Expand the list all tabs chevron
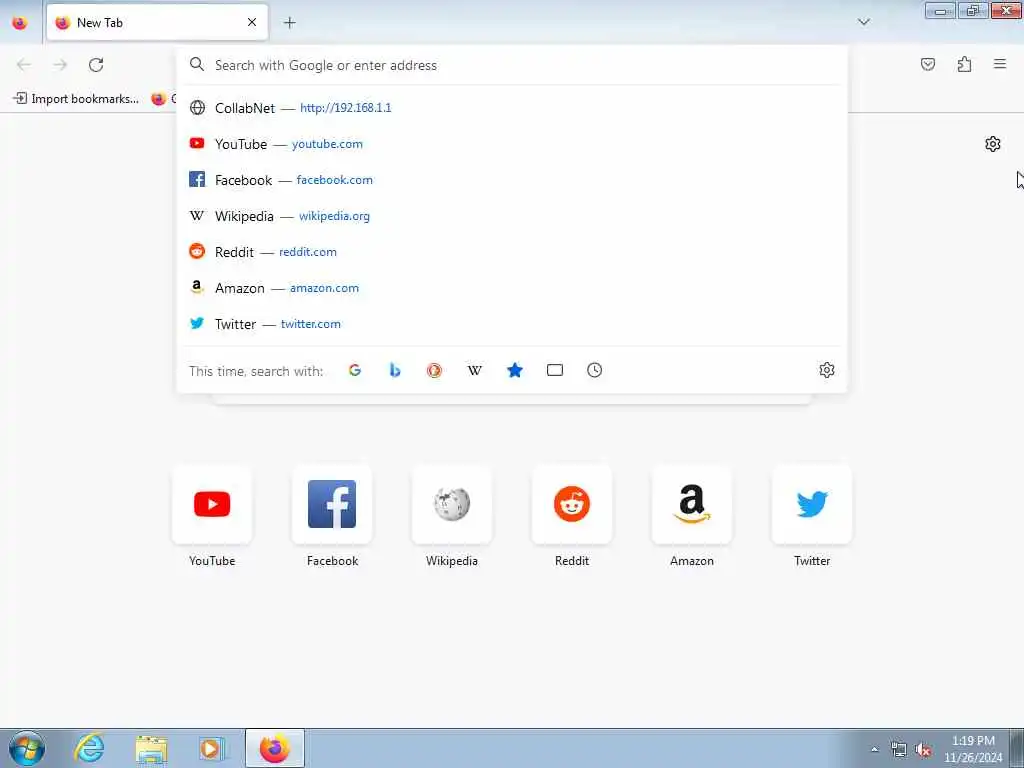 (x=863, y=22)
